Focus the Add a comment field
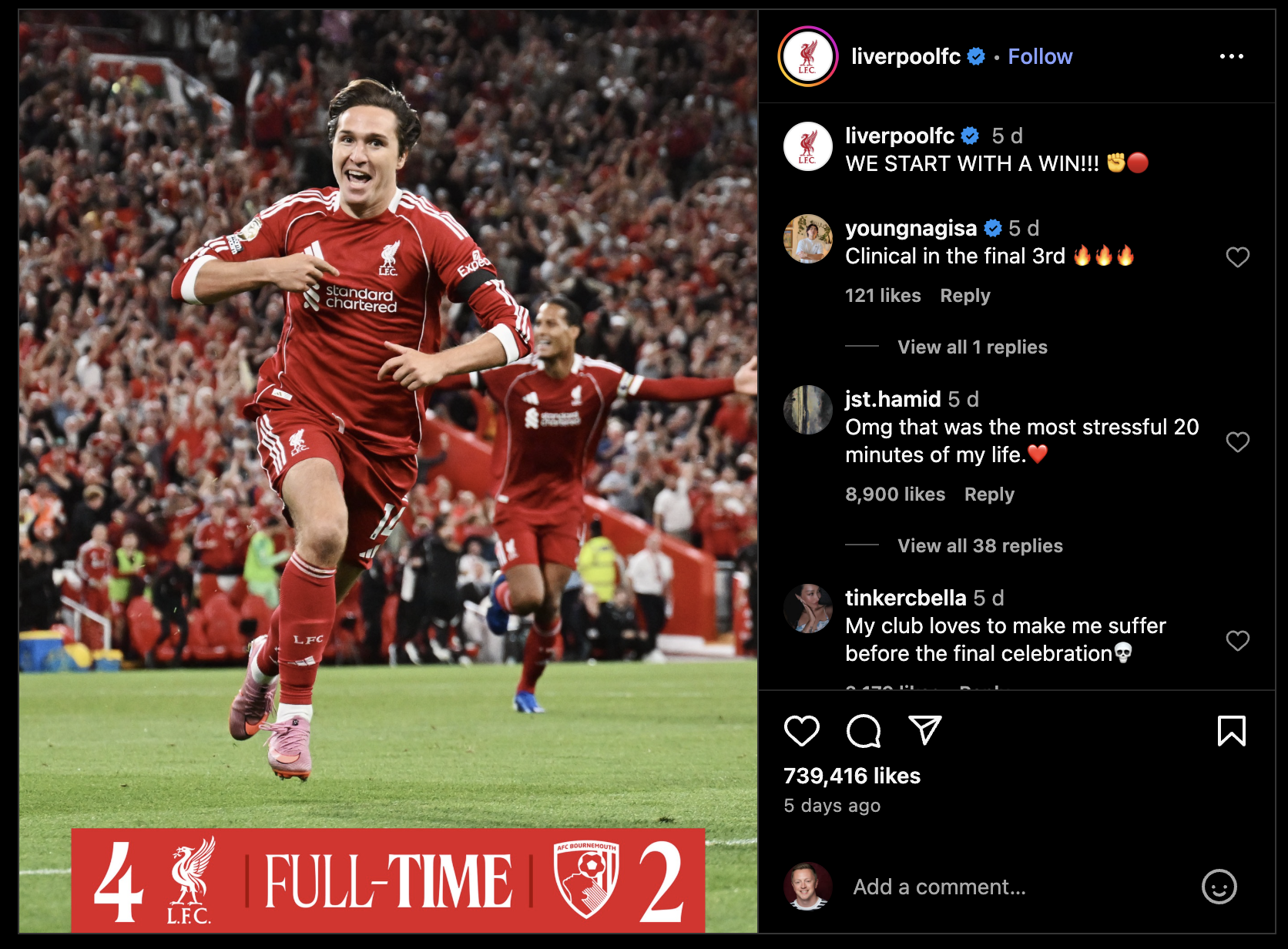Screen dimensions: 1288x949 coord(1017,887)
